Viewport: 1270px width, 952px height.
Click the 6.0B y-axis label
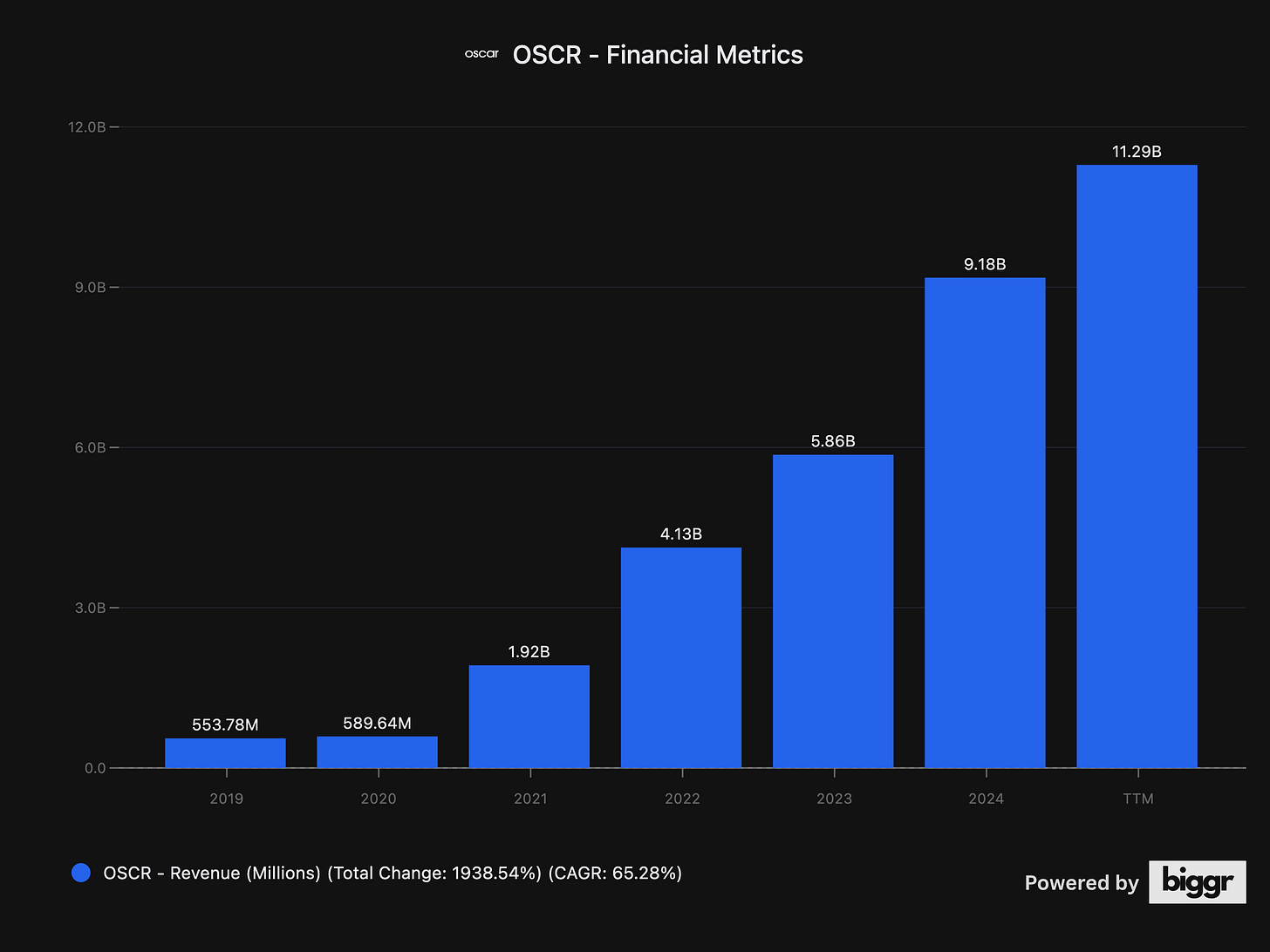tap(89, 447)
